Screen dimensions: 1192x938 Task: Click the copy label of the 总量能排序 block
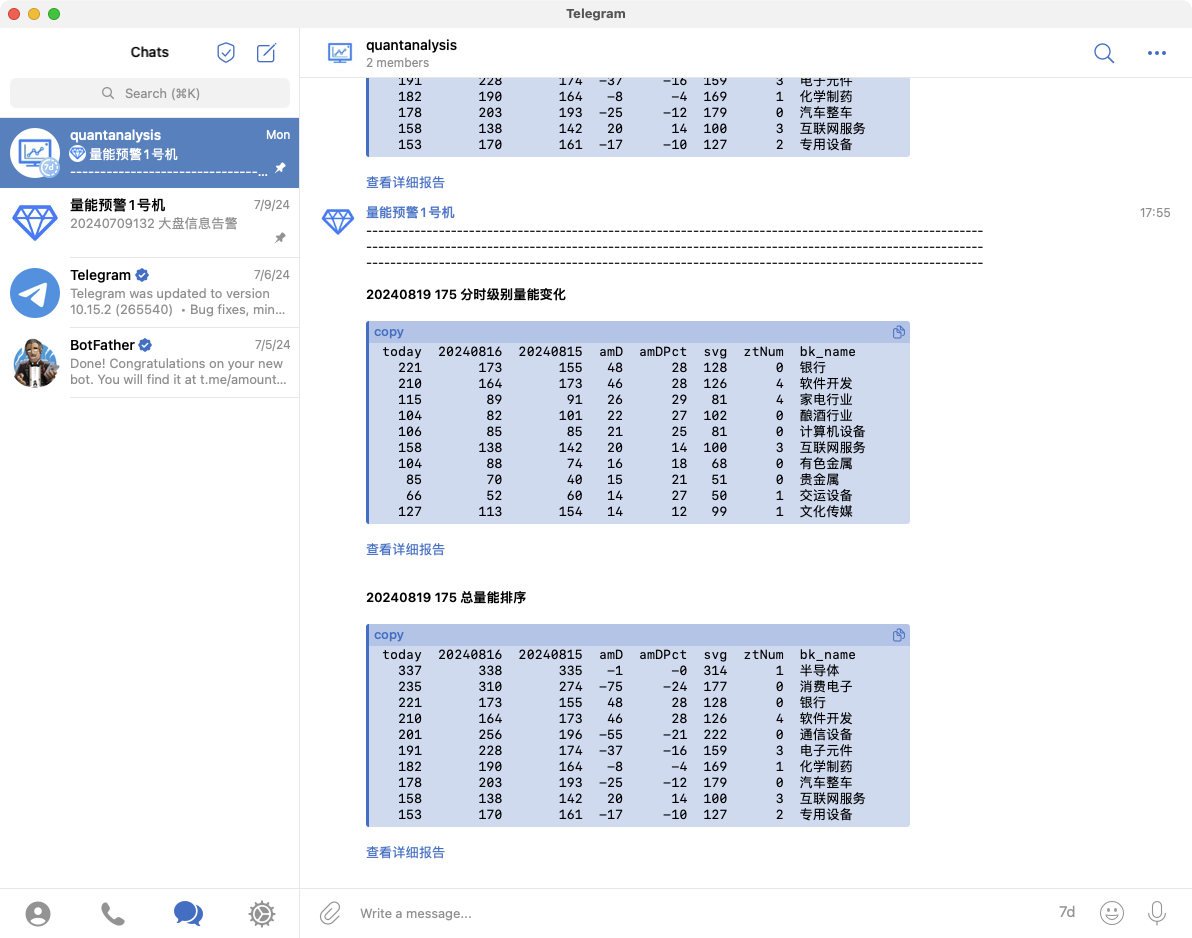(388, 635)
